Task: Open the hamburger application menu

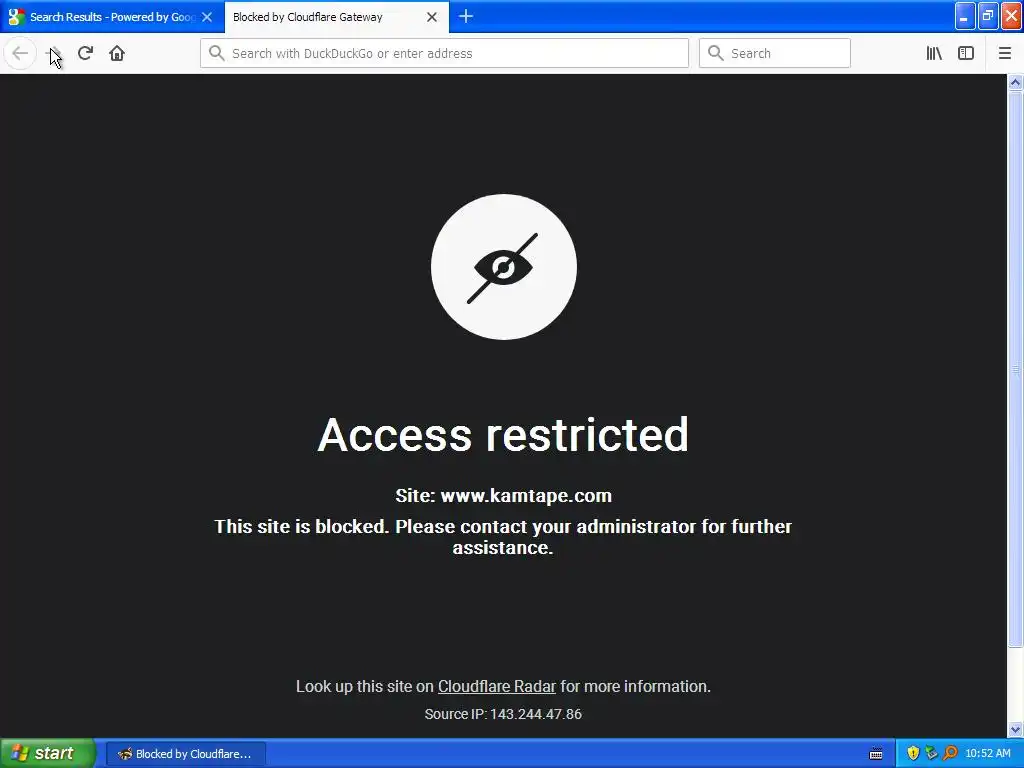Action: tap(1004, 53)
